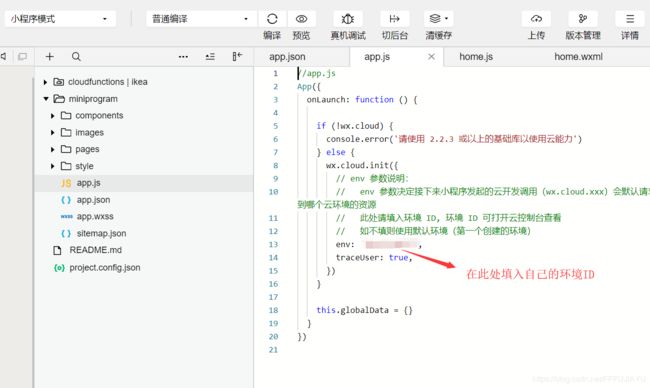Switch to the app.json editor tab
The width and height of the screenshot is (650, 388).
(x=287, y=57)
